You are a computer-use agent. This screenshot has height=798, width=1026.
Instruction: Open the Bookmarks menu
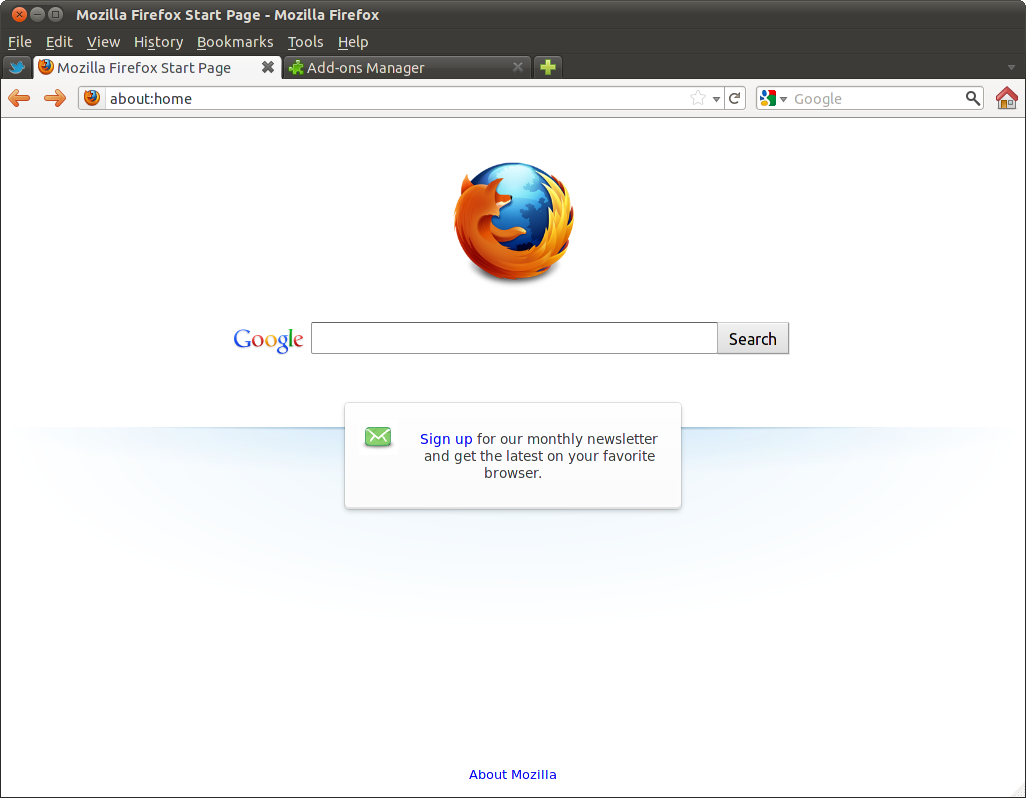pos(235,42)
